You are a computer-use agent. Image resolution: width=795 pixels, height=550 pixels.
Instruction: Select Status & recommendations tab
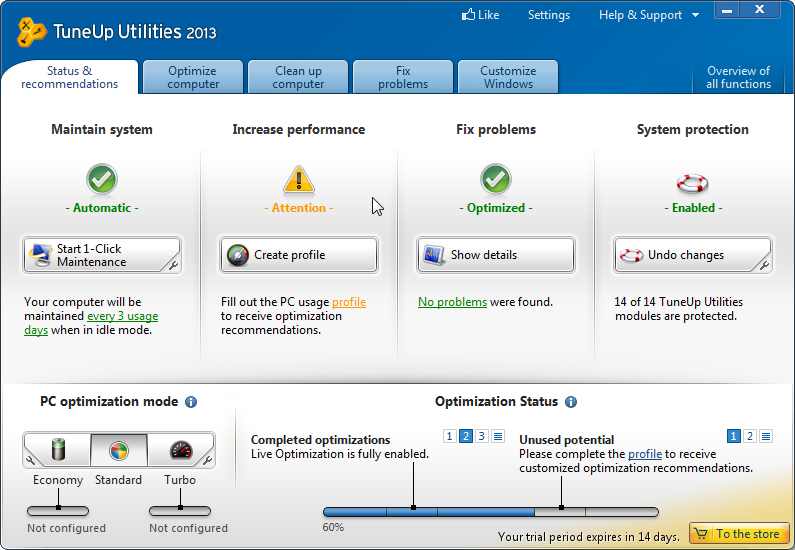(x=69, y=77)
